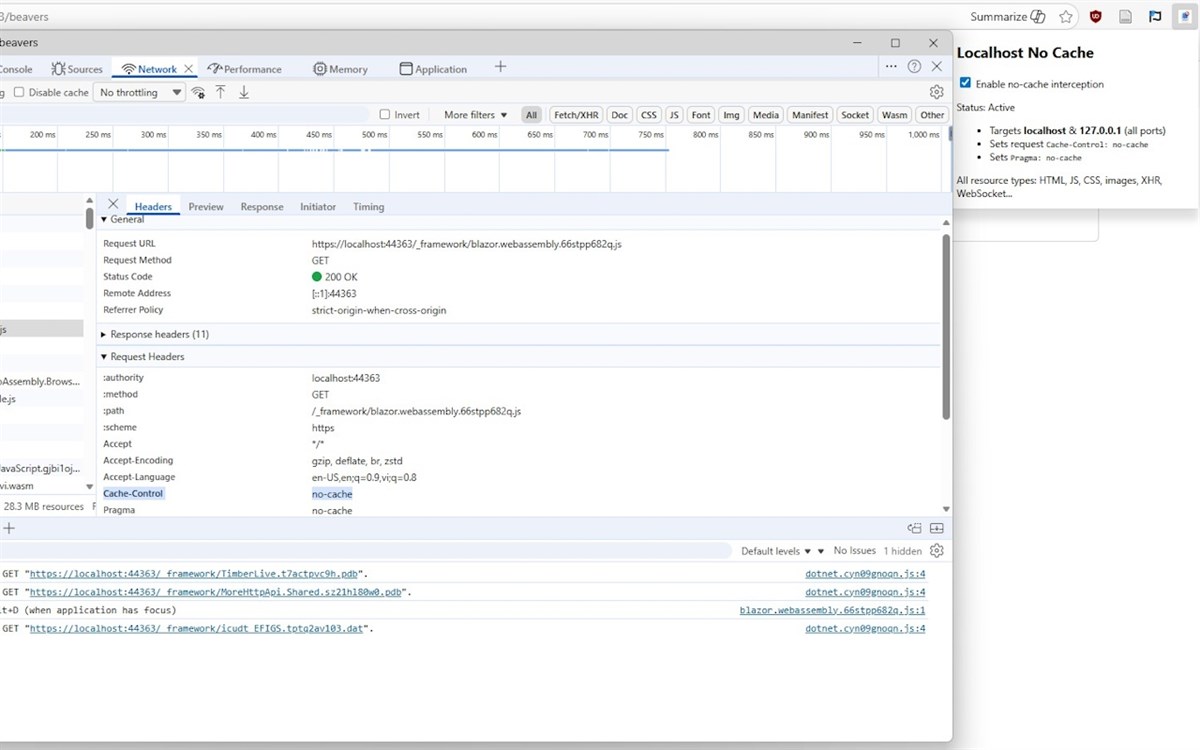Open the More filters dropdown
The width and height of the screenshot is (1200, 750).
pyautogui.click(x=476, y=115)
